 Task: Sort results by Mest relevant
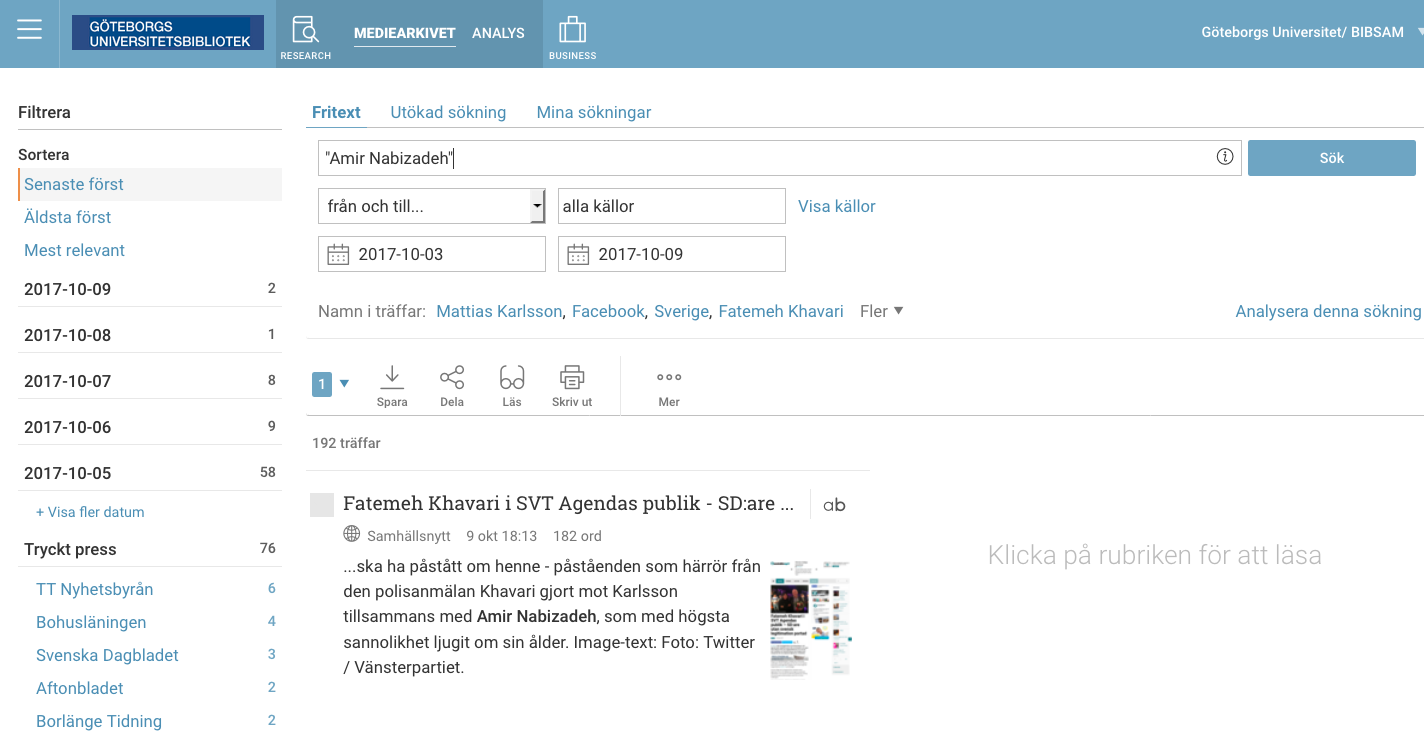pos(74,250)
